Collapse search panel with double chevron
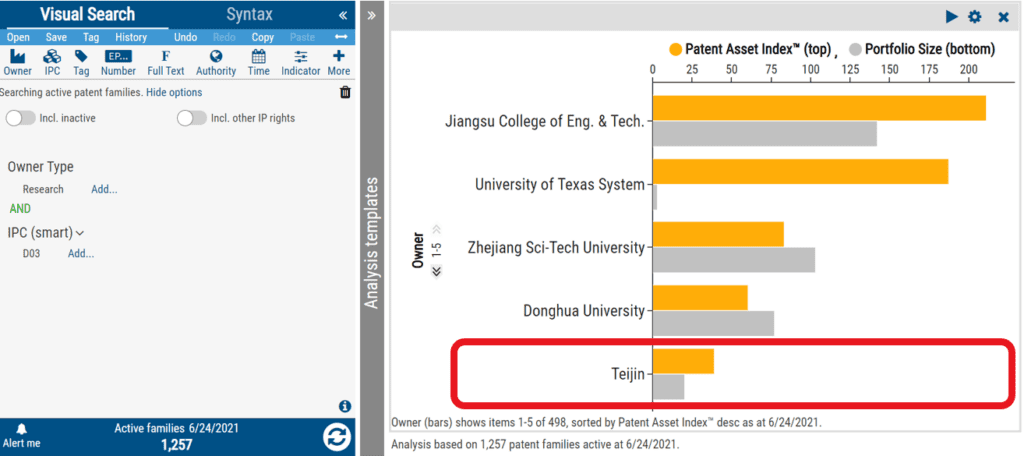Viewport: 1024px width, 456px height. (x=343, y=15)
